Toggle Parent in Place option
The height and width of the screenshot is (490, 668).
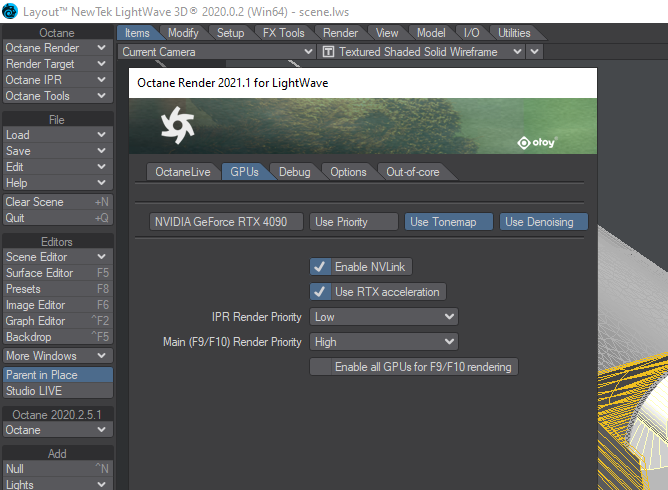(x=58, y=375)
